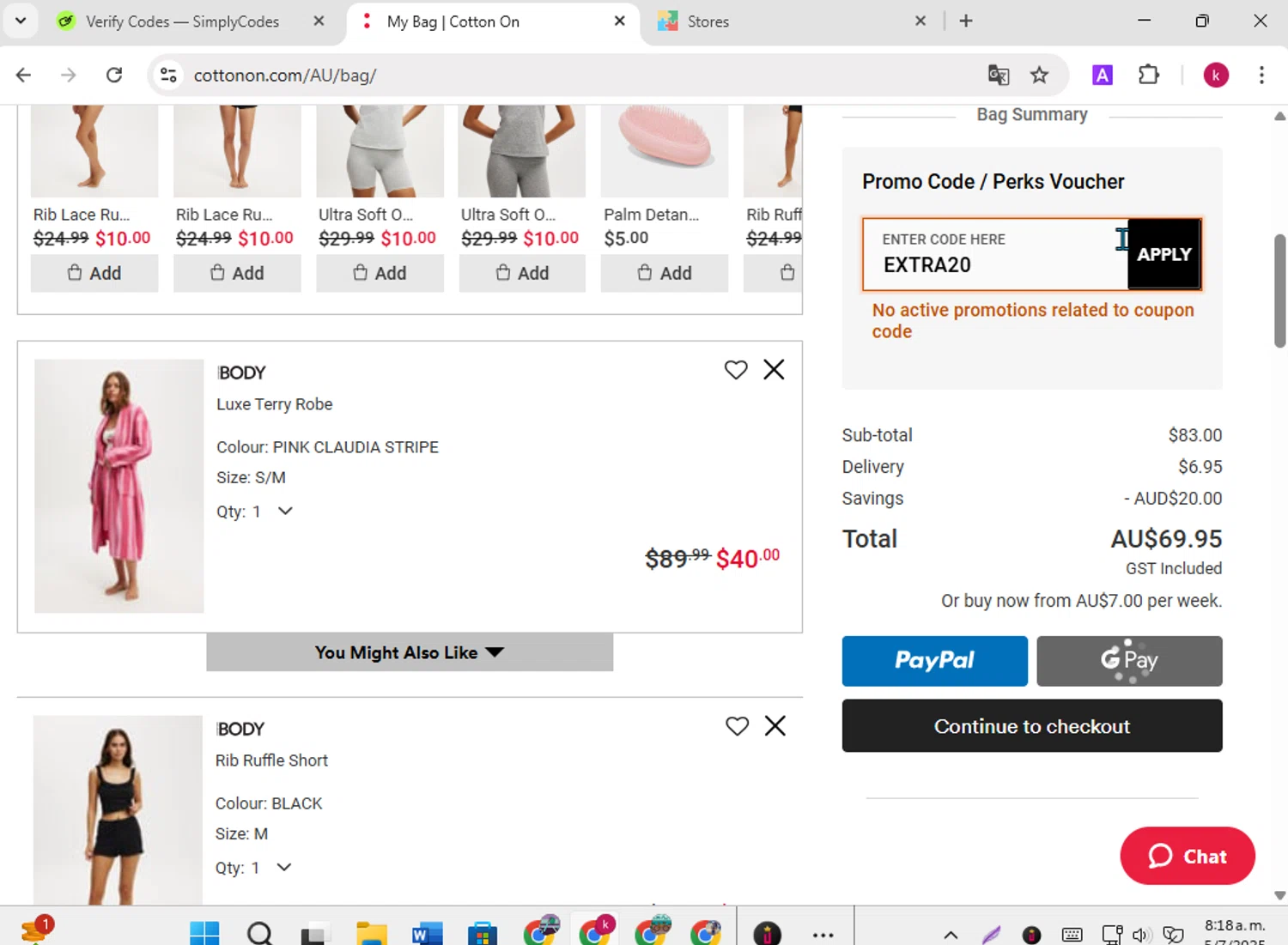
Task: Open Windows taskbar search
Action: pyautogui.click(x=259, y=932)
